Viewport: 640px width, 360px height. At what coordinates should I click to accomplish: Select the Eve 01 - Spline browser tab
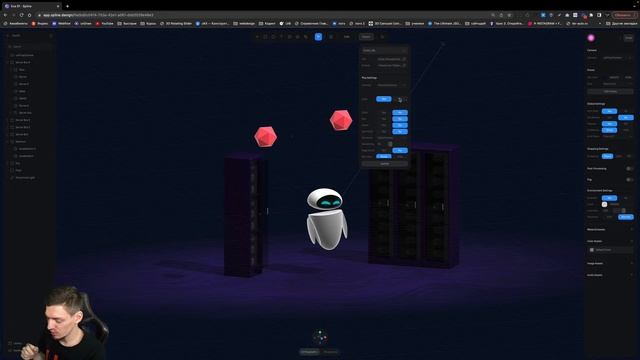(x=31, y=6)
